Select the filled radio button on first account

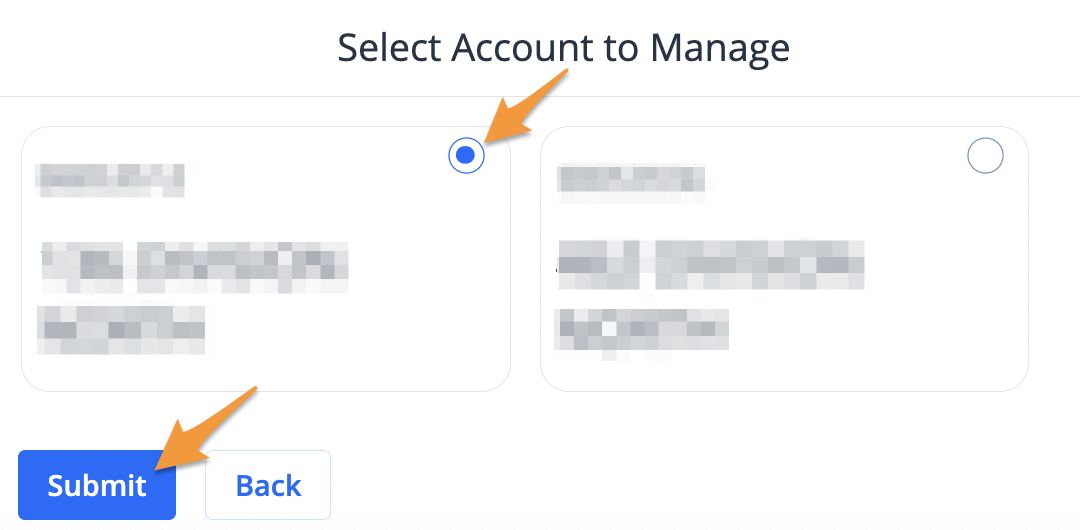coord(466,156)
